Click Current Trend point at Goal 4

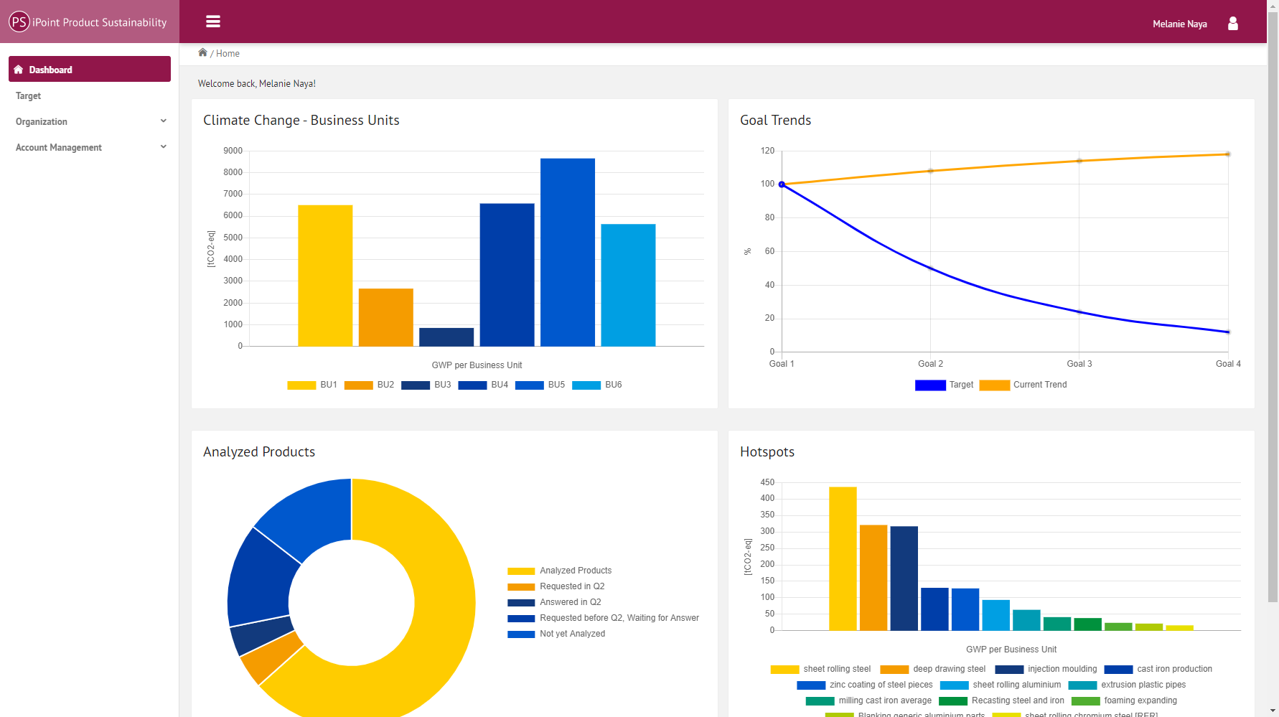point(1228,154)
